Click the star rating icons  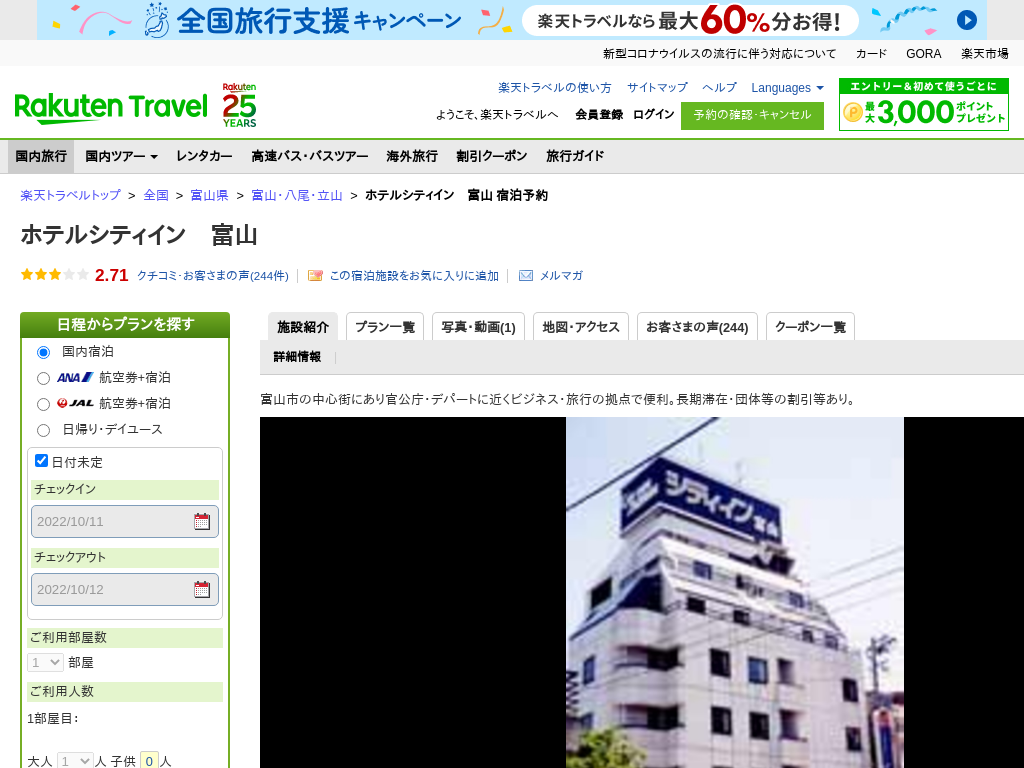55,275
